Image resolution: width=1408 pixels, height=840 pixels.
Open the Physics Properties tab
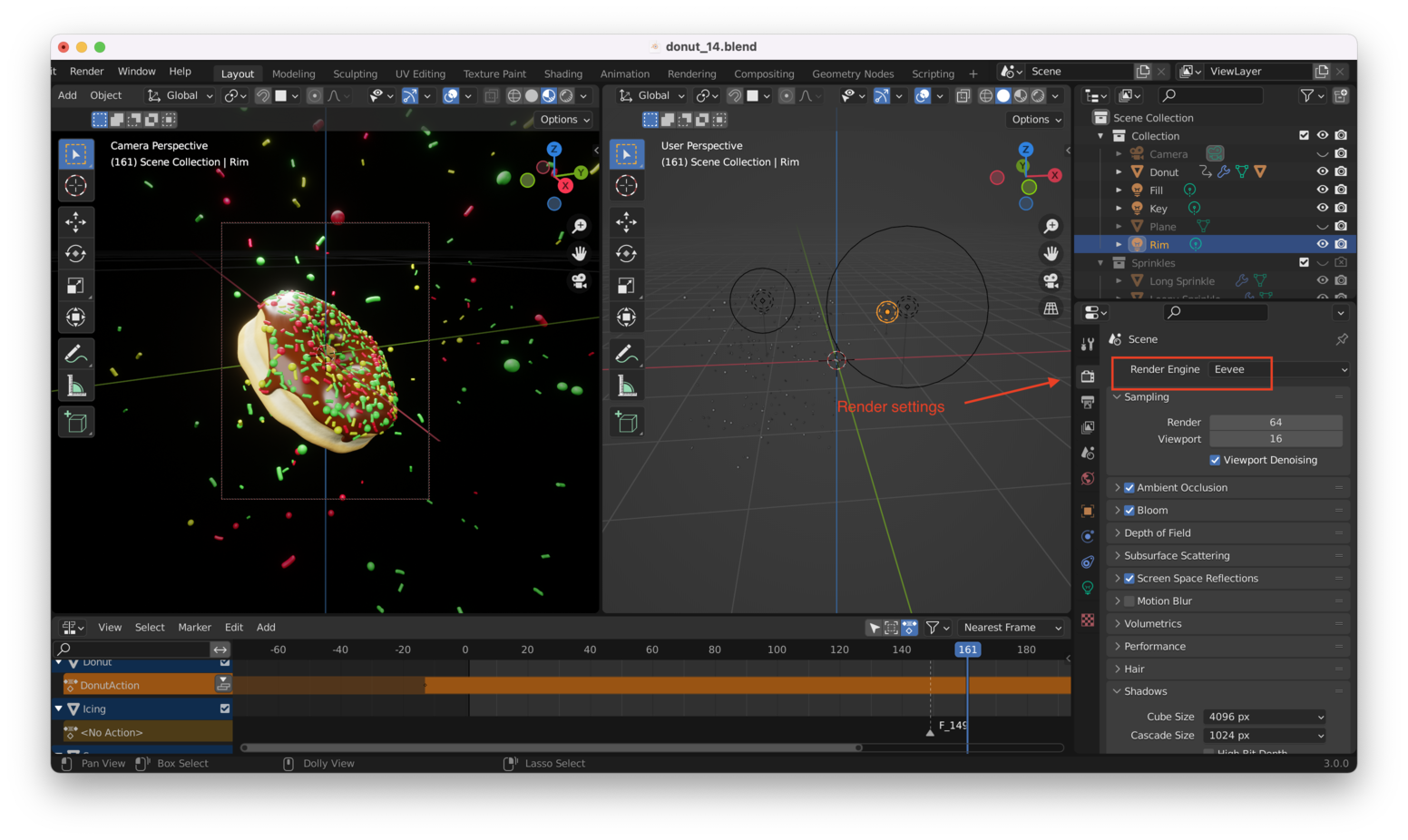click(1087, 536)
